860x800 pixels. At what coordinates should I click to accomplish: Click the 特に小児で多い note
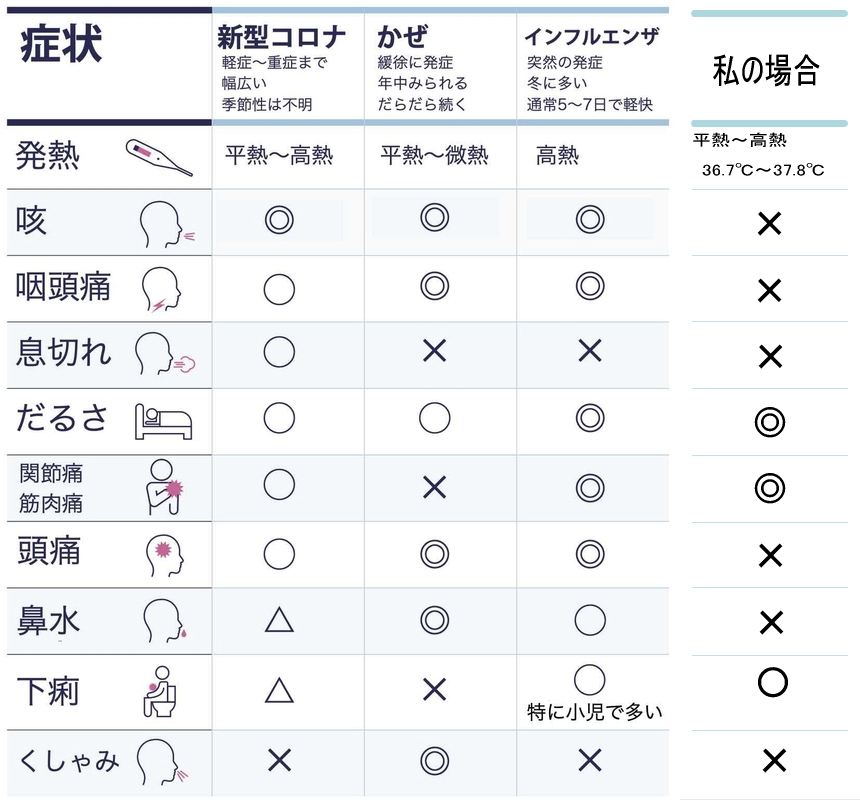594,713
